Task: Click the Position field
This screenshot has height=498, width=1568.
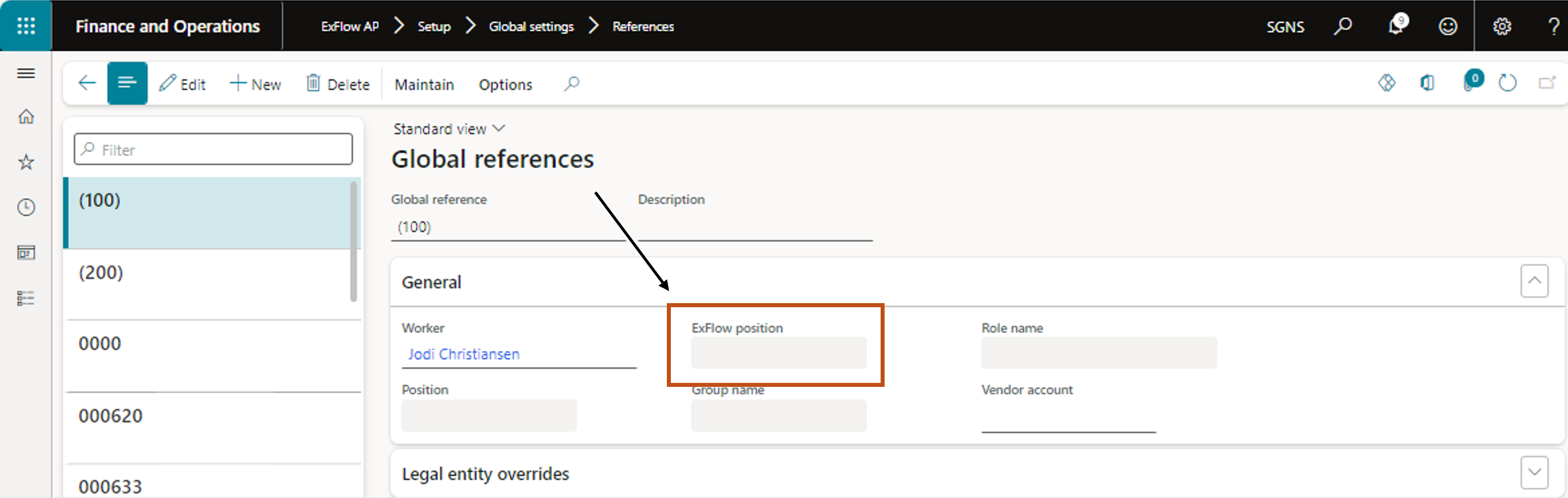Action: click(489, 416)
